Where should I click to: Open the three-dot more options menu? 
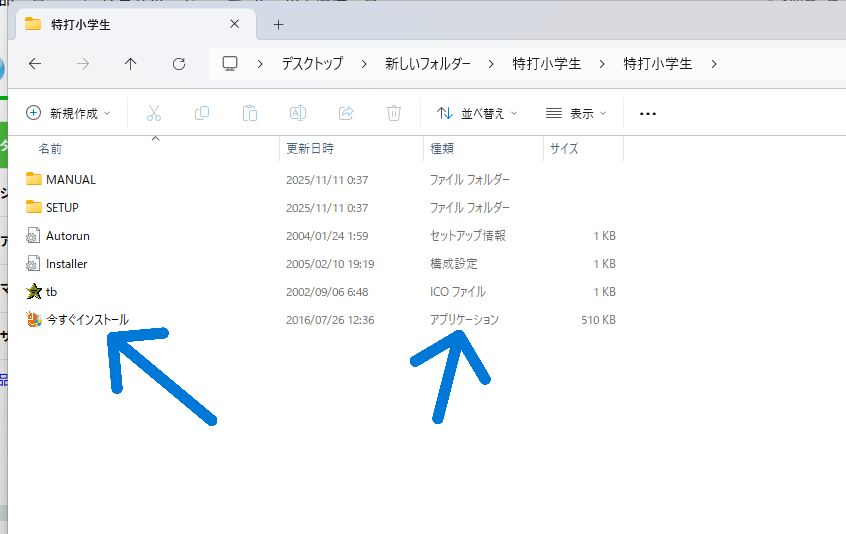pyautogui.click(x=647, y=113)
